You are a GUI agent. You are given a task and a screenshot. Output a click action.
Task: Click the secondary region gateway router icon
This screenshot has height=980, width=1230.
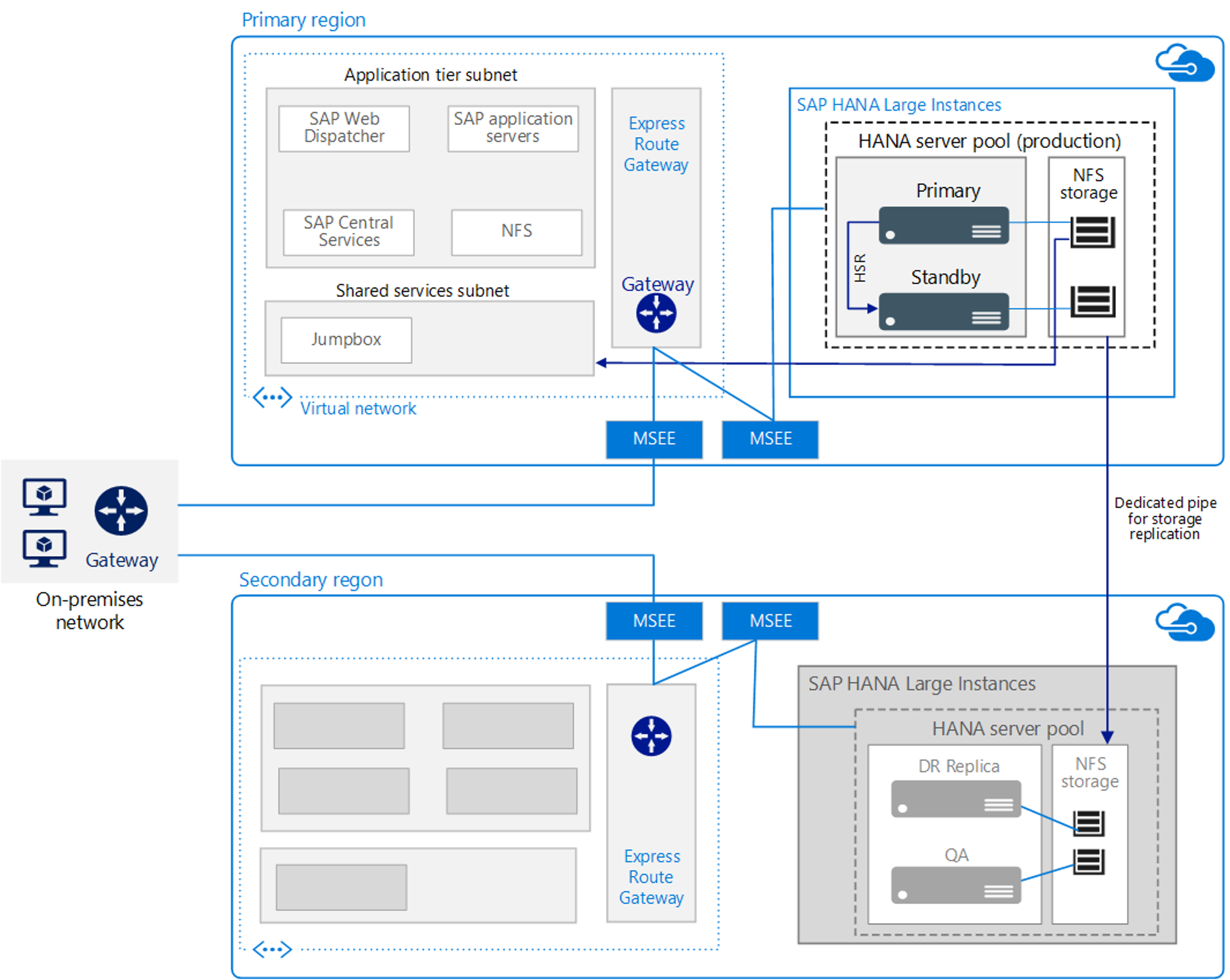(651, 736)
